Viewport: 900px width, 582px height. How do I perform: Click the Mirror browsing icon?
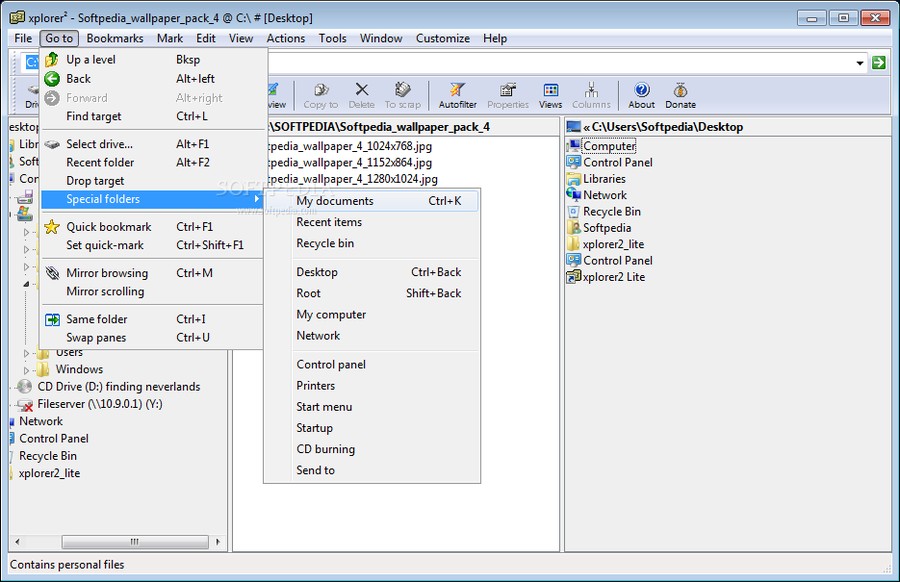coord(52,273)
